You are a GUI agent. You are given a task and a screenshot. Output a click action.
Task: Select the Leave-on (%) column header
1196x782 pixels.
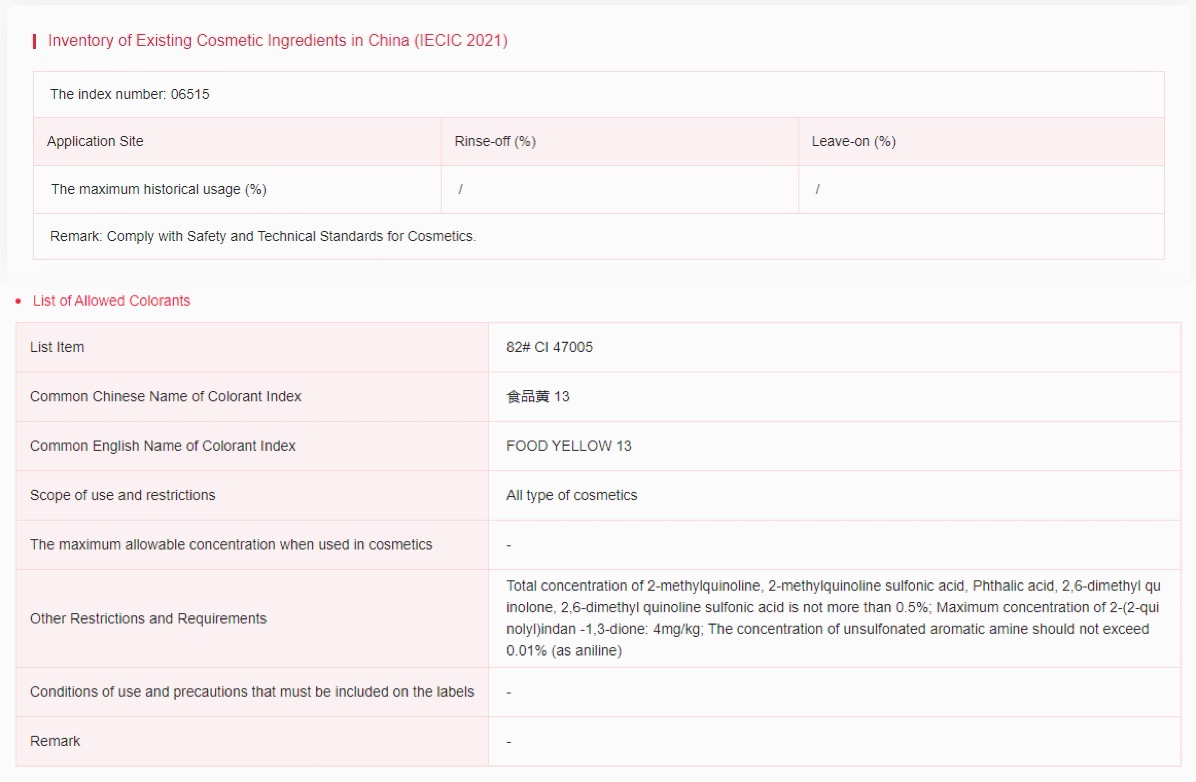(853, 142)
